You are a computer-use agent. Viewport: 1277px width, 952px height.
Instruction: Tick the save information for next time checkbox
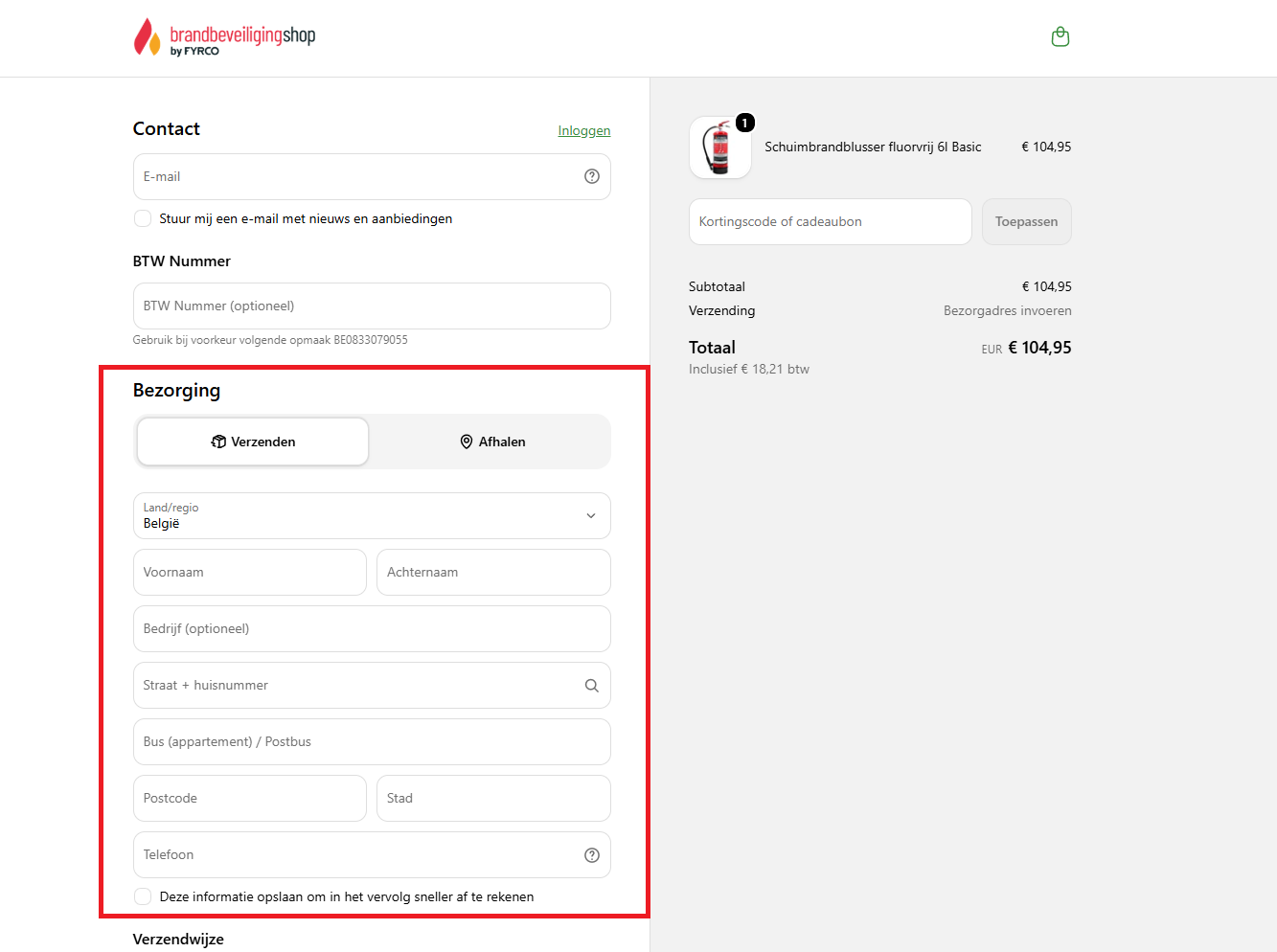click(x=143, y=896)
